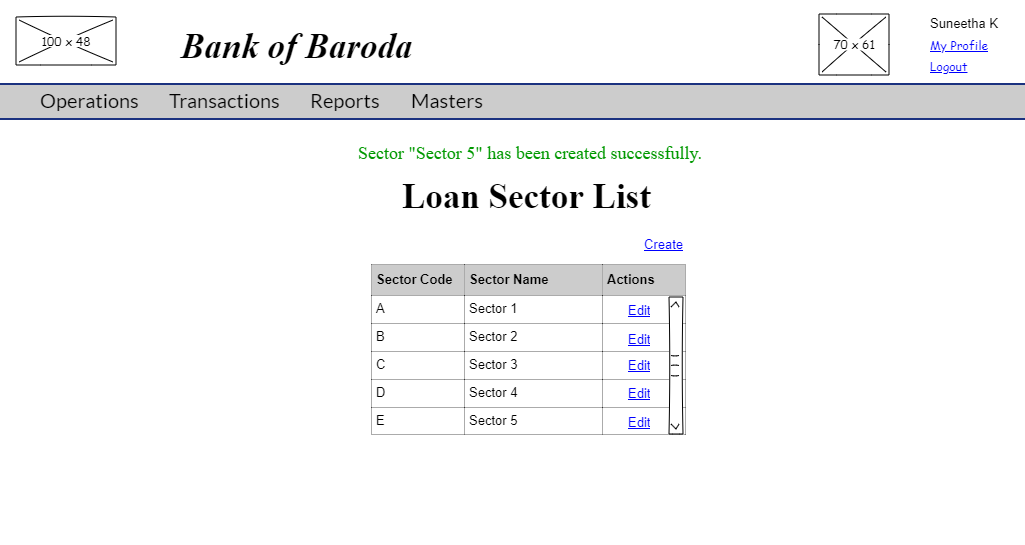
Task: Edit the first sector row
Action: (638, 311)
